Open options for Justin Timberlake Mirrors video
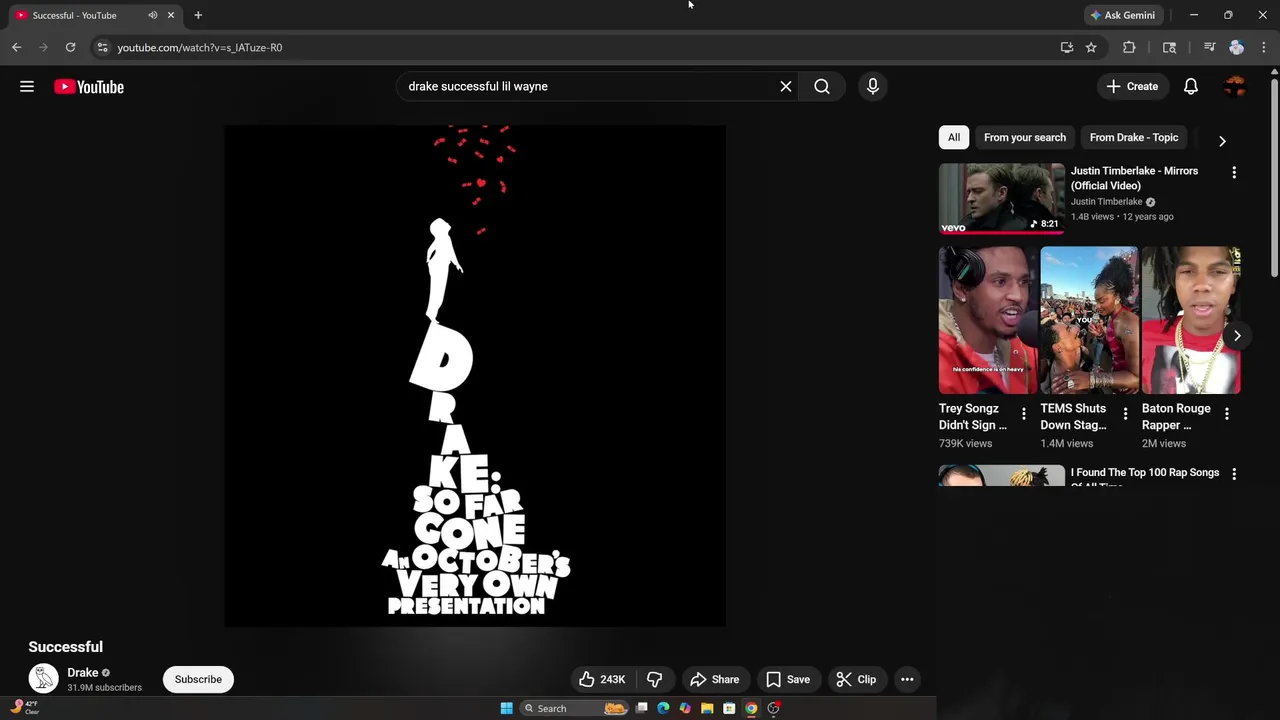The height and width of the screenshot is (720, 1280). click(x=1234, y=172)
